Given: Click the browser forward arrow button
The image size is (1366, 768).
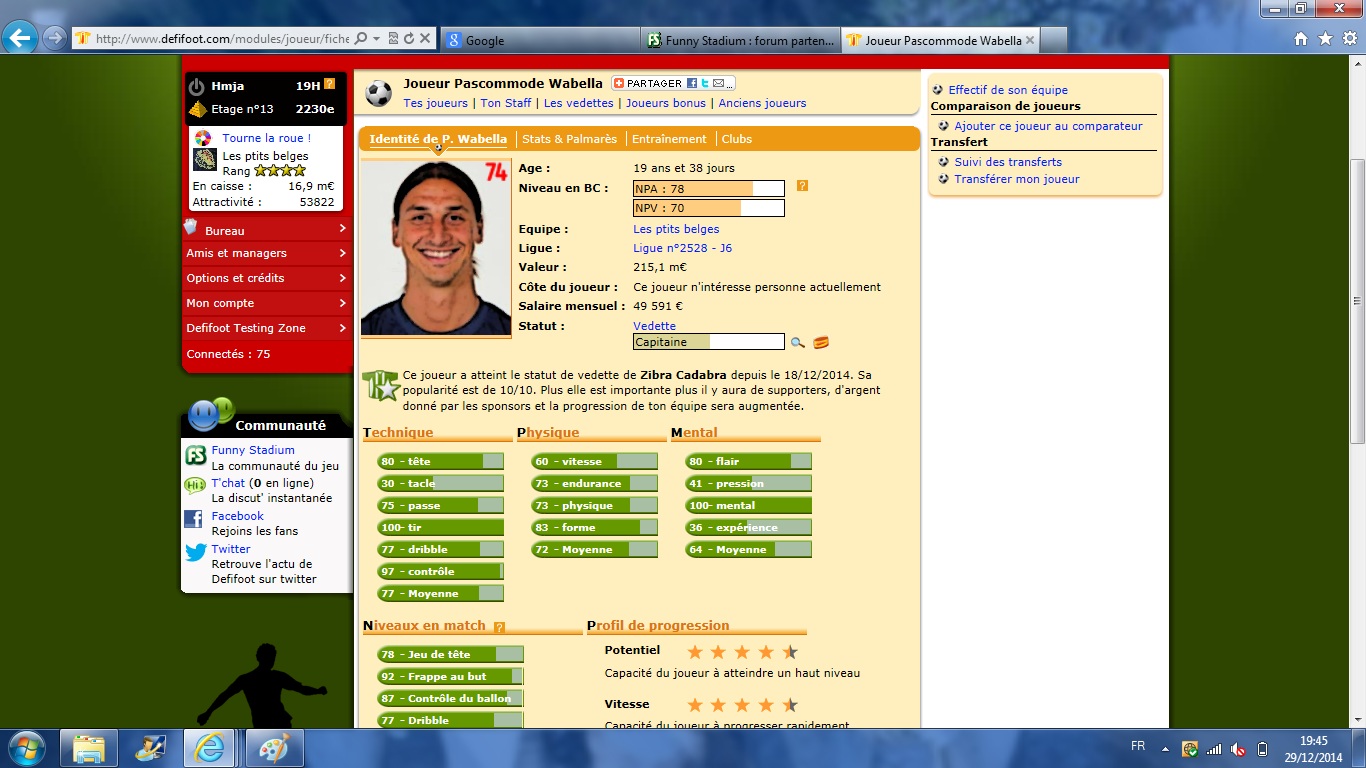Looking at the screenshot, I should pyautogui.click(x=55, y=39).
